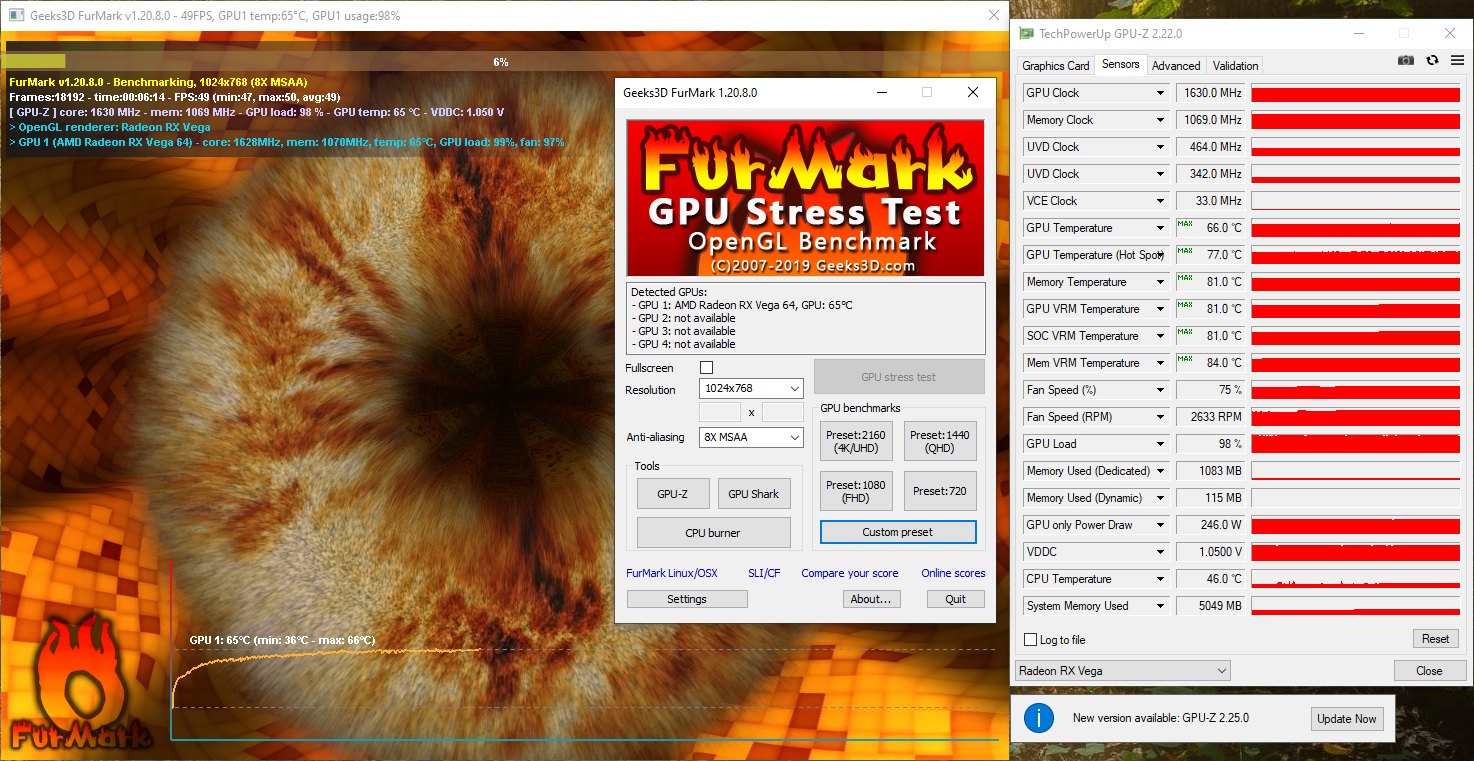Expand the SOC VRM Temperature sensor dropdown

click(1160, 336)
